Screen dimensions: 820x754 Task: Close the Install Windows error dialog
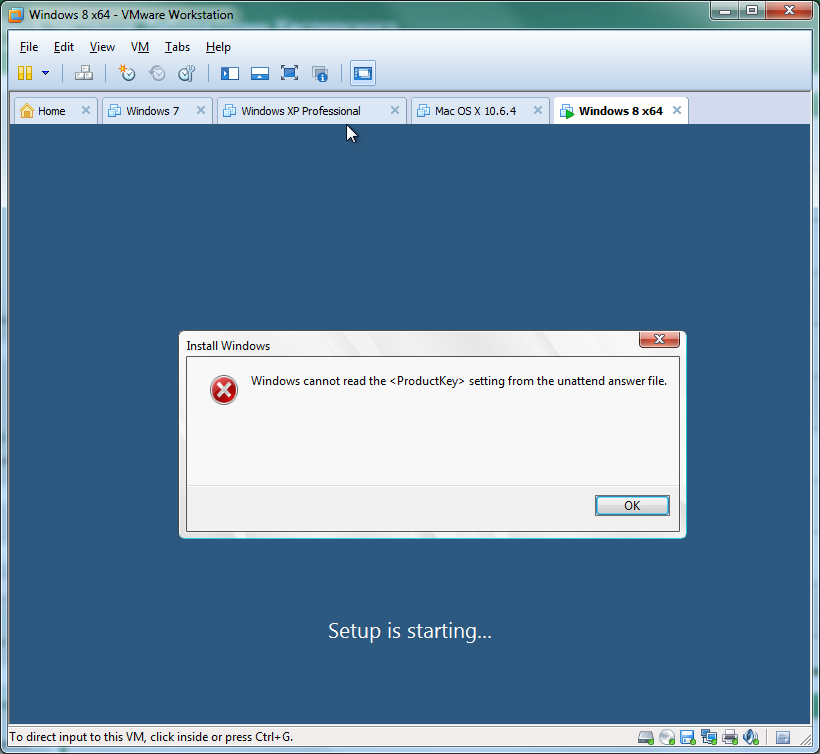pos(659,339)
